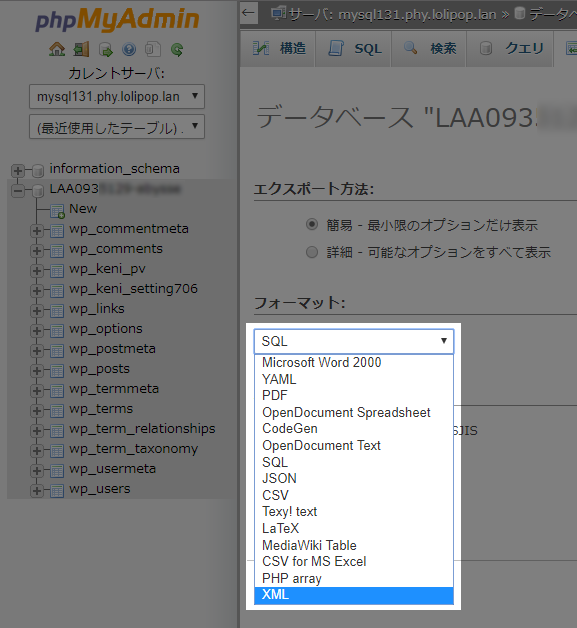
Task: Open the wp_users table link
Action: pyautogui.click(x=100, y=489)
